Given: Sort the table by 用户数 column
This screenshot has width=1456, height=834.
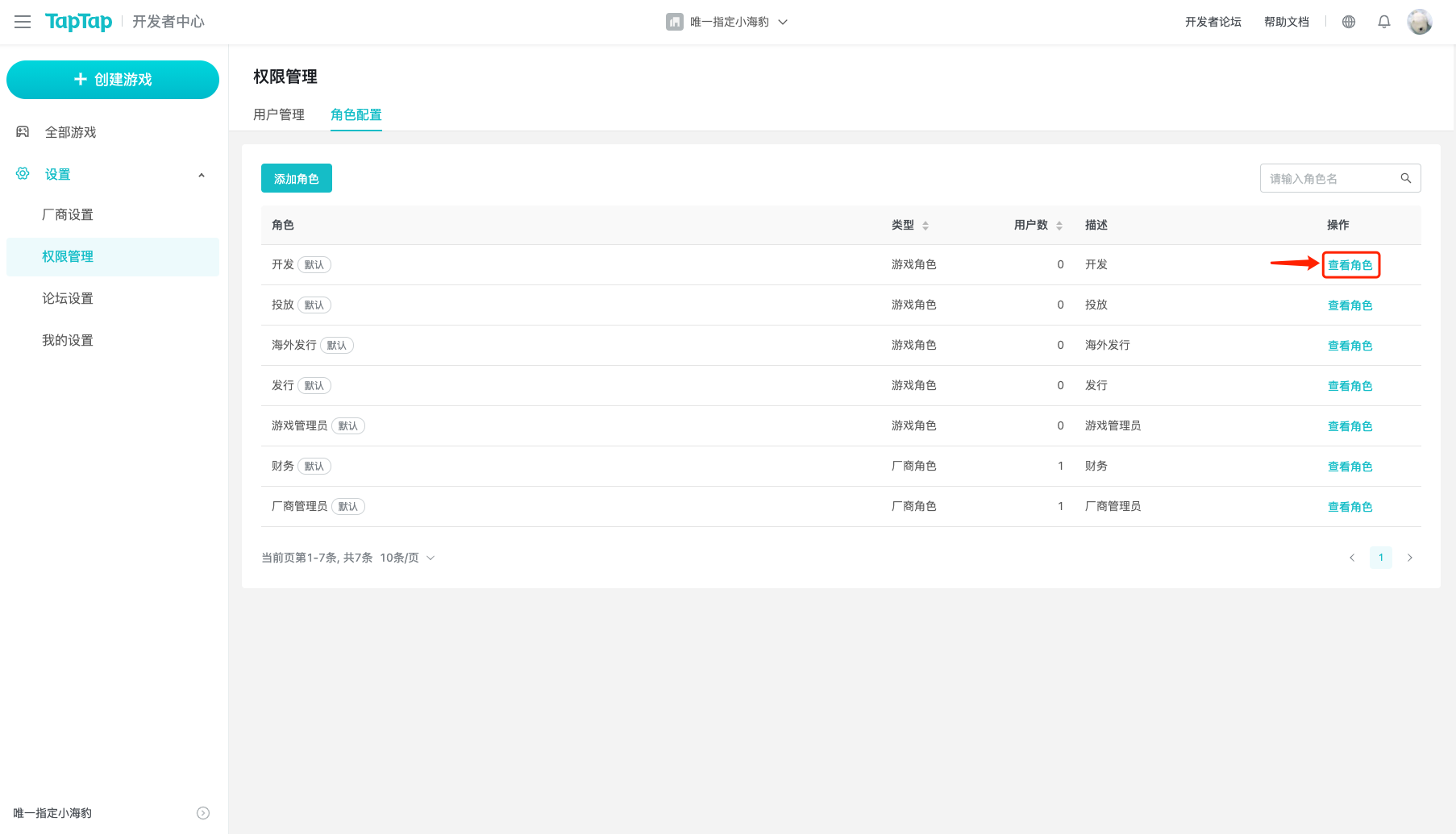Looking at the screenshot, I should coord(1059,226).
